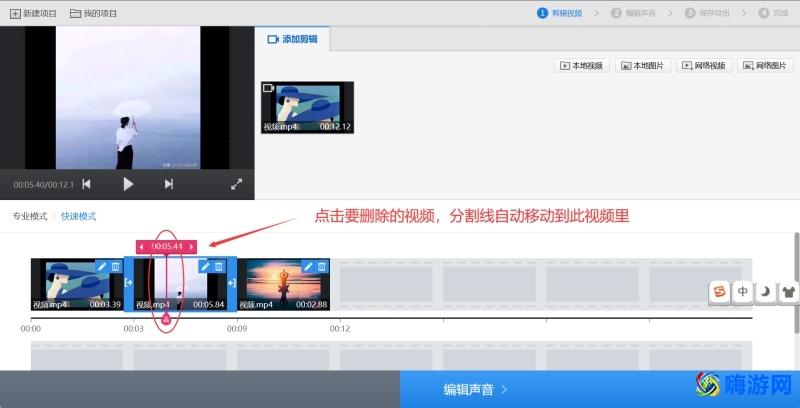Add a 网络图片
This screenshot has width=800, height=408.
tap(765, 66)
